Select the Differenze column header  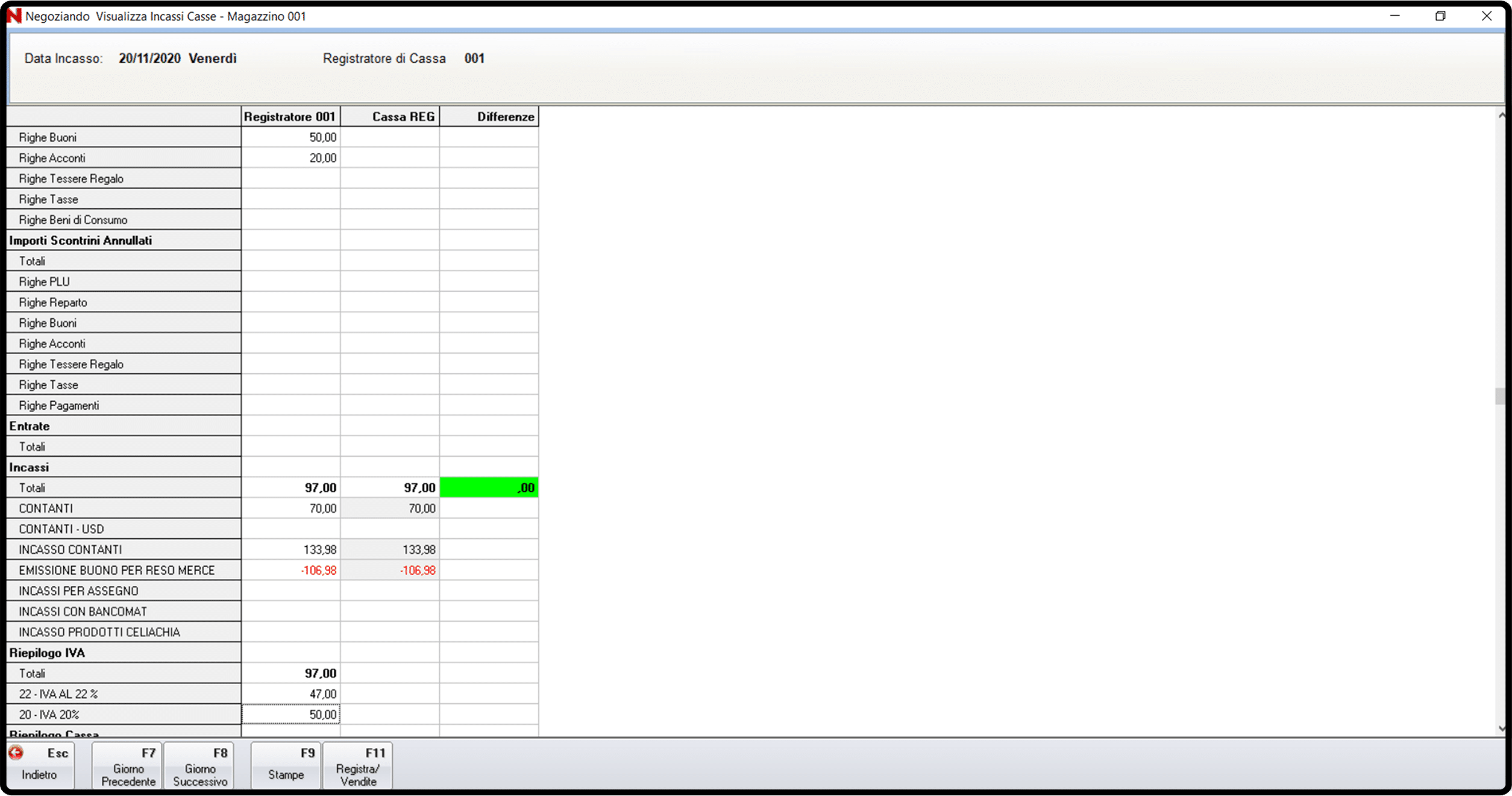point(489,116)
